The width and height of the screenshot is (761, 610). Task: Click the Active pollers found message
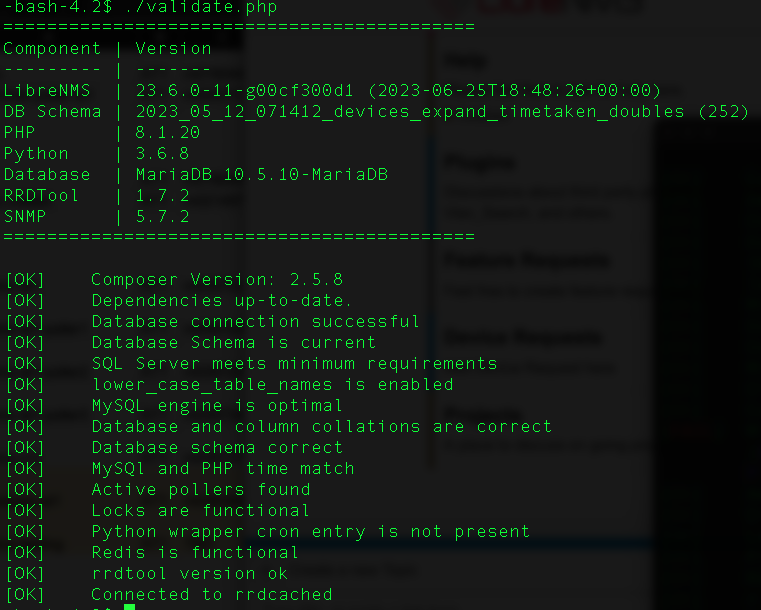(201, 489)
